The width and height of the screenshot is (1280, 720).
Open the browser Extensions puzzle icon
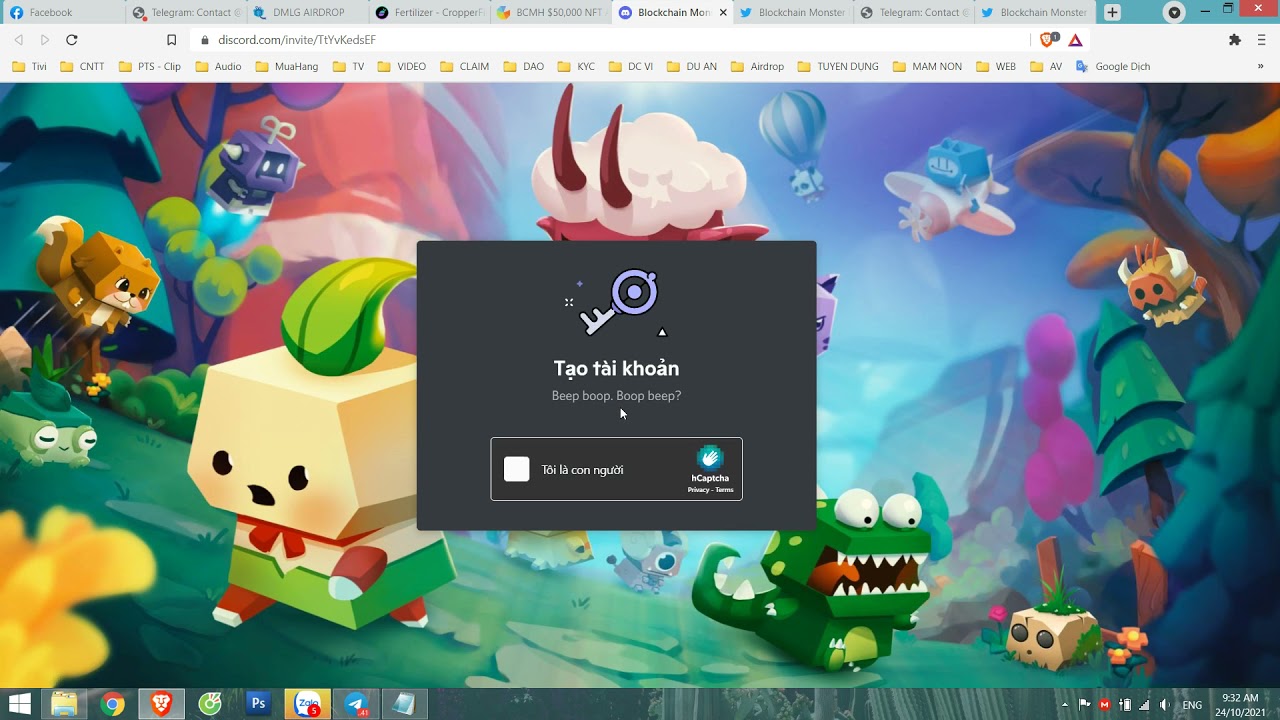click(x=1235, y=40)
